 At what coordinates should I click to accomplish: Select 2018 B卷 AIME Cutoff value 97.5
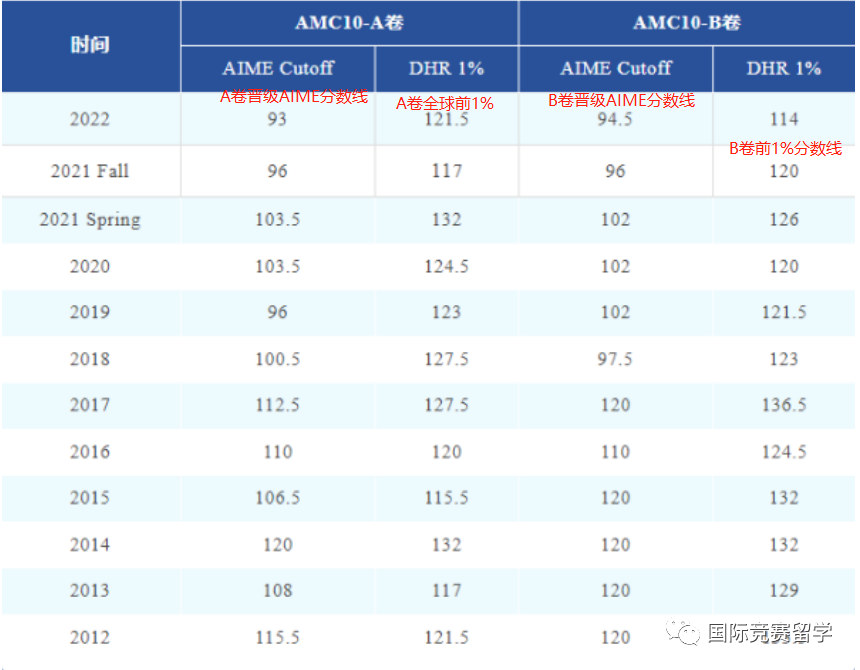615,359
